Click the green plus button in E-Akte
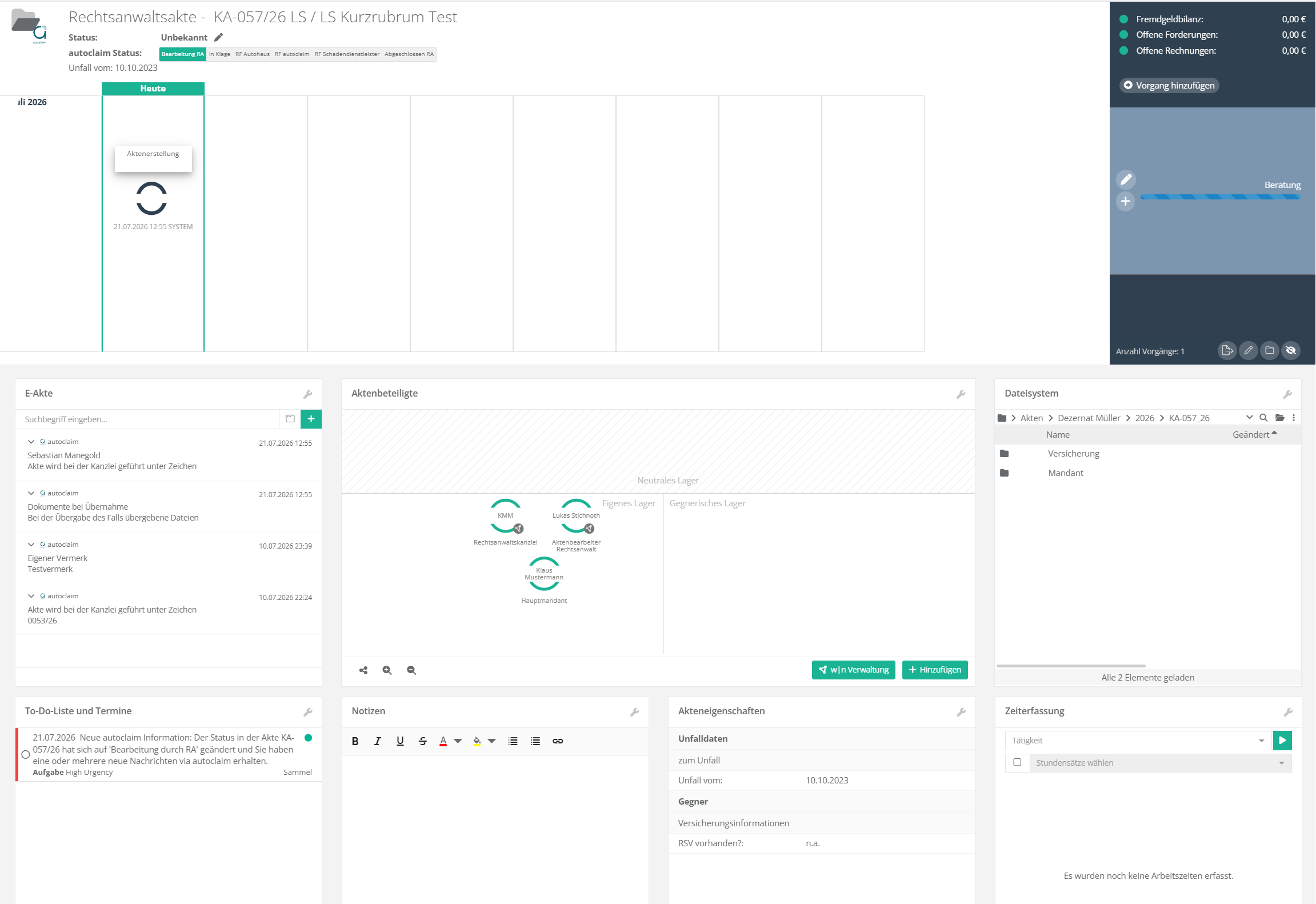Viewport: 1316px width, 904px height. tap(311, 419)
